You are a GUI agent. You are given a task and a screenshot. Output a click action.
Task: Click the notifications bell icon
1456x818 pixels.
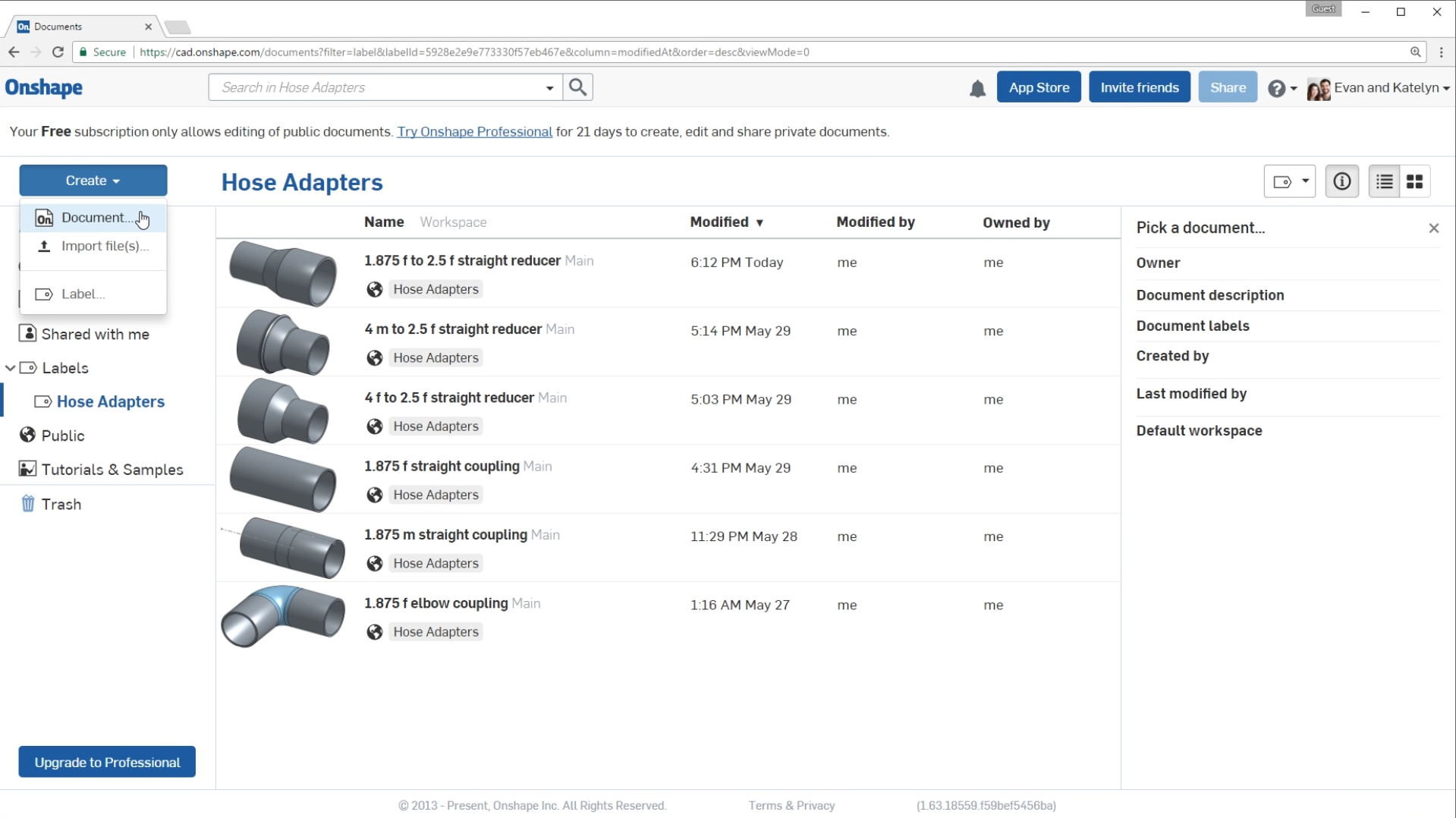tap(977, 89)
